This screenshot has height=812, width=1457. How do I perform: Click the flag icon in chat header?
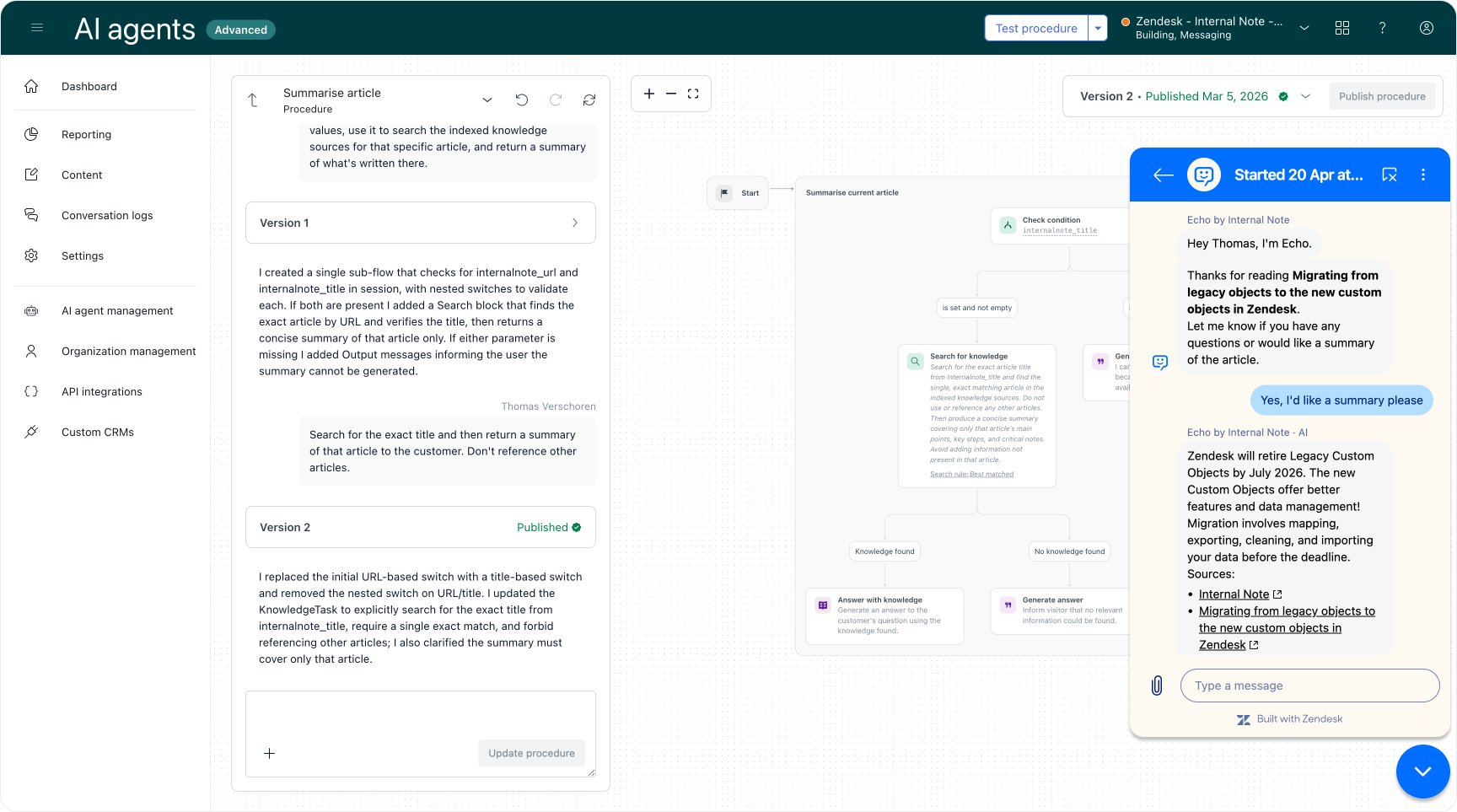point(1390,175)
